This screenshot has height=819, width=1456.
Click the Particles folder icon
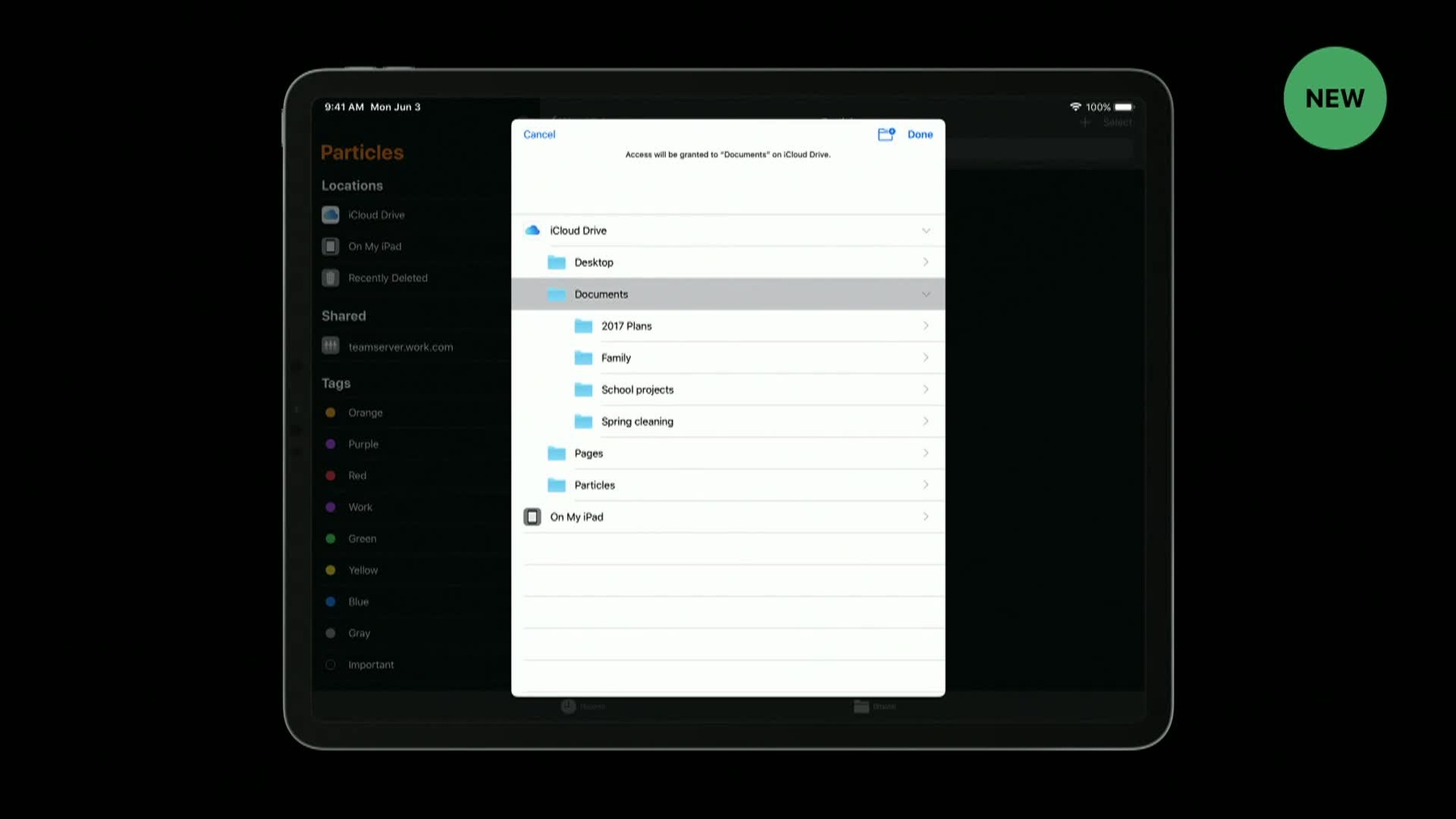[557, 485]
